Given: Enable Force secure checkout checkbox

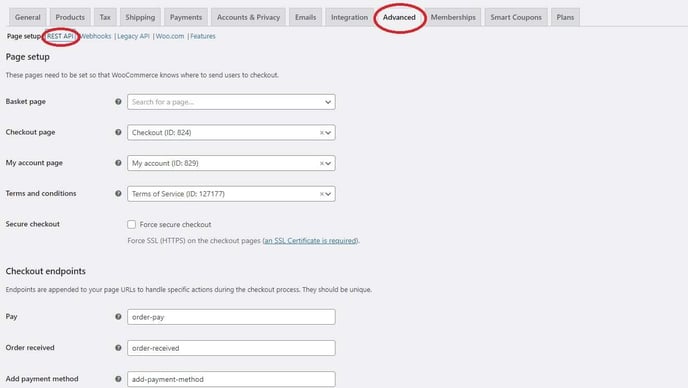Looking at the screenshot, I should click(132, 224).
